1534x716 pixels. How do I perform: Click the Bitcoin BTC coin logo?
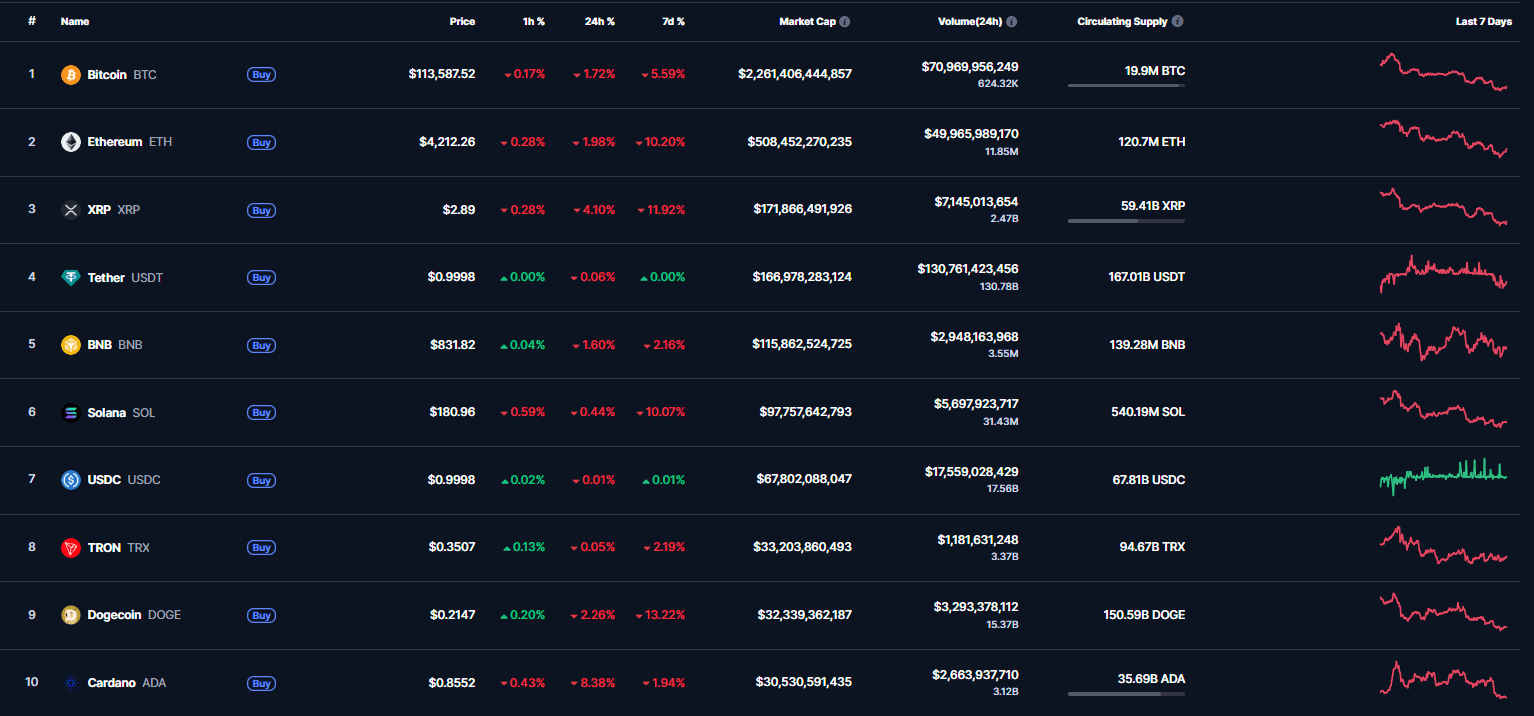click(70, 74)
